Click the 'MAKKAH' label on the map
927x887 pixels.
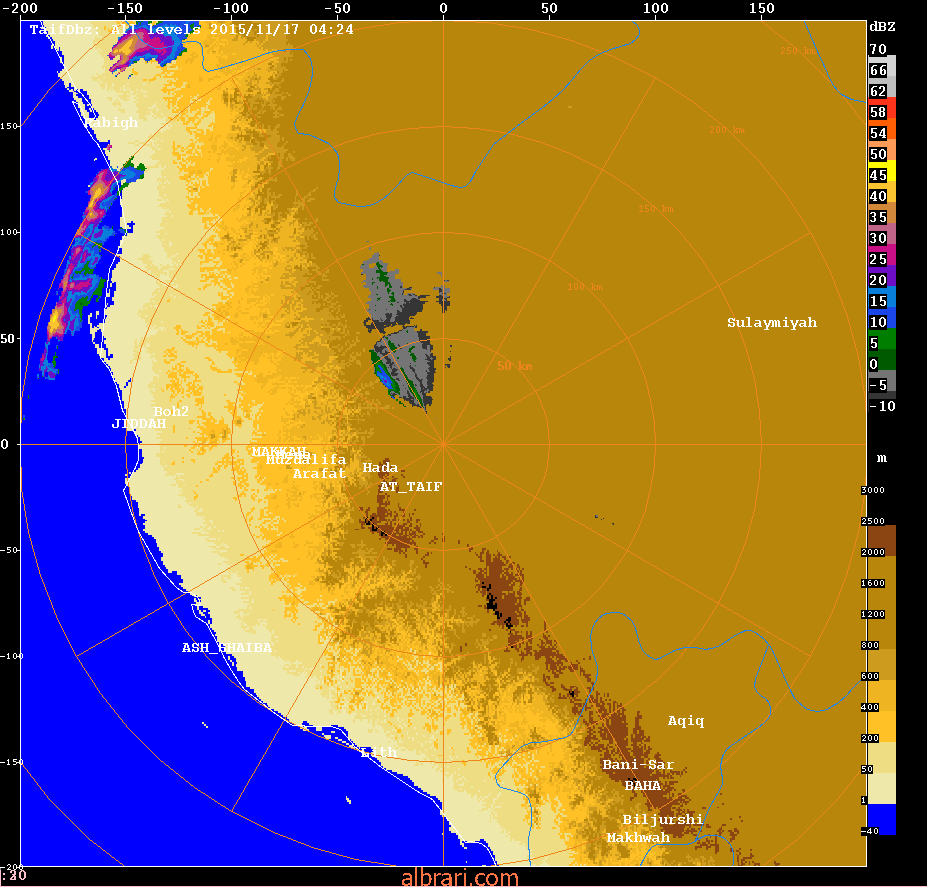point(279,451)
